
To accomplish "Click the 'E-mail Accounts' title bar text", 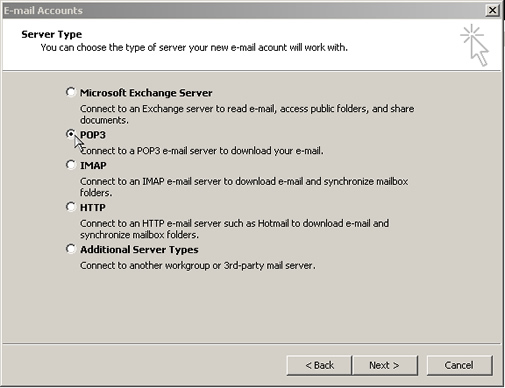I will tap(43, 11).
